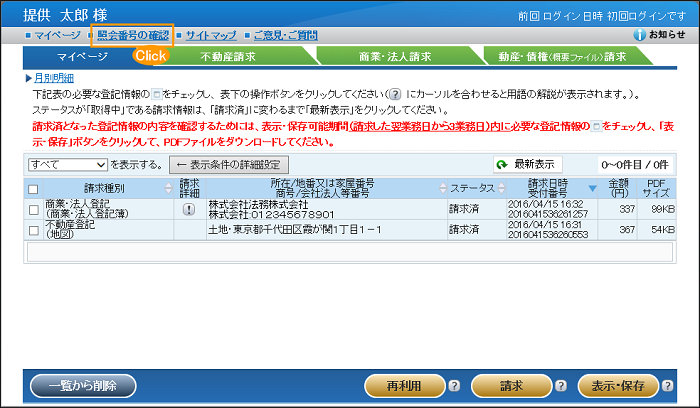The width and height of the screenshot is (700, 408).
Task: Open the サイトマップ link
Action: (x=211, y=35)
